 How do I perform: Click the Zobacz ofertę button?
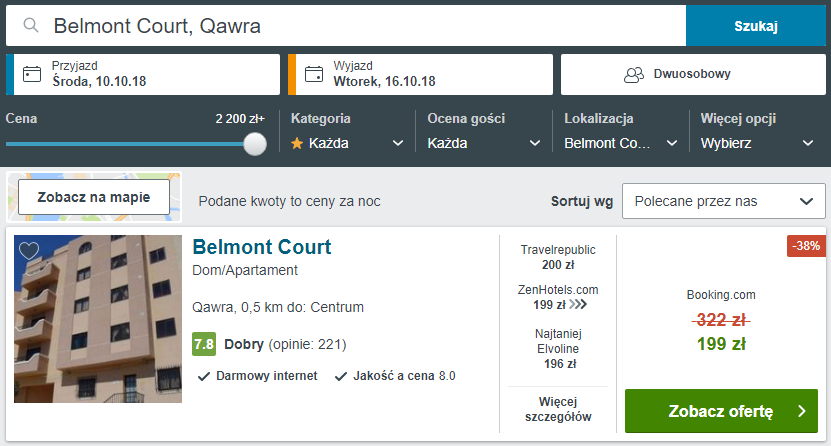coord(721,411)
